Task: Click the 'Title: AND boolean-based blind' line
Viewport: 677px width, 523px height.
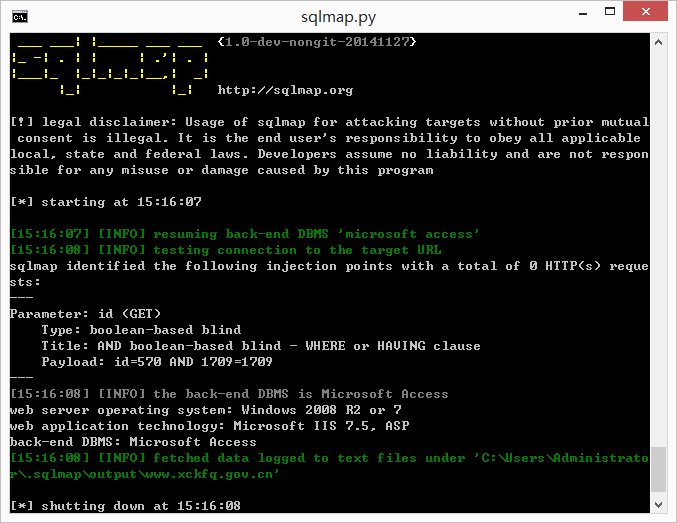Action: coord(261,346)
